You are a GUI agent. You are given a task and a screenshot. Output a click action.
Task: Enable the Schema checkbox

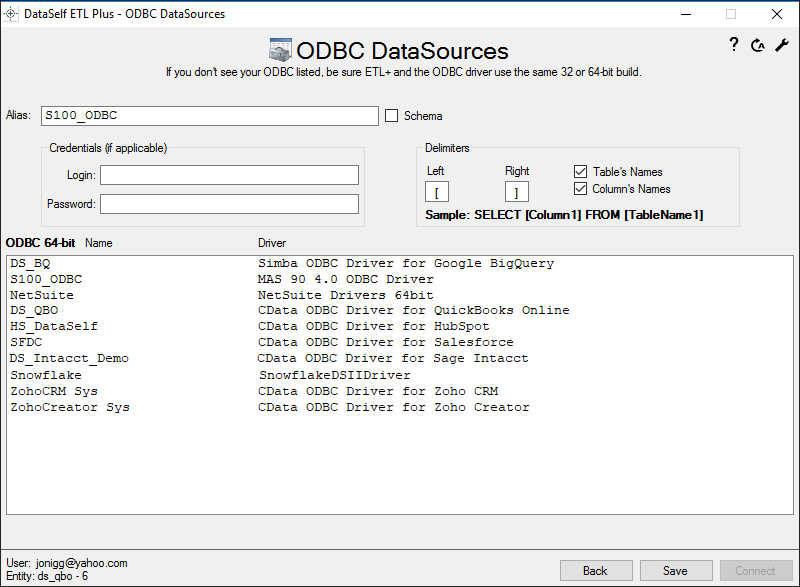(x=392, y=116)
